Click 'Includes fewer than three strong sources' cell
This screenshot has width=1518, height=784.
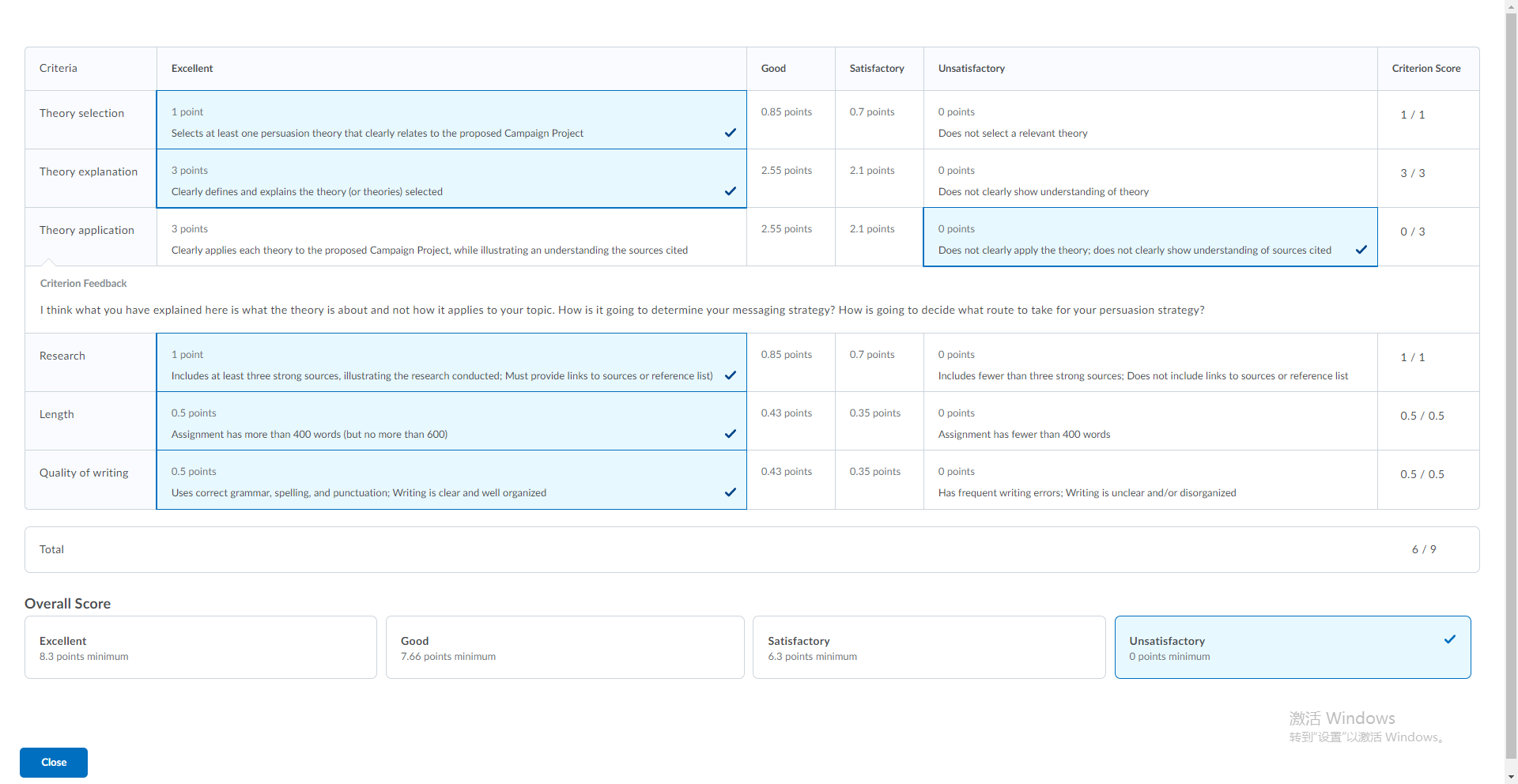pyautogui.click(x=1150, y=363)
